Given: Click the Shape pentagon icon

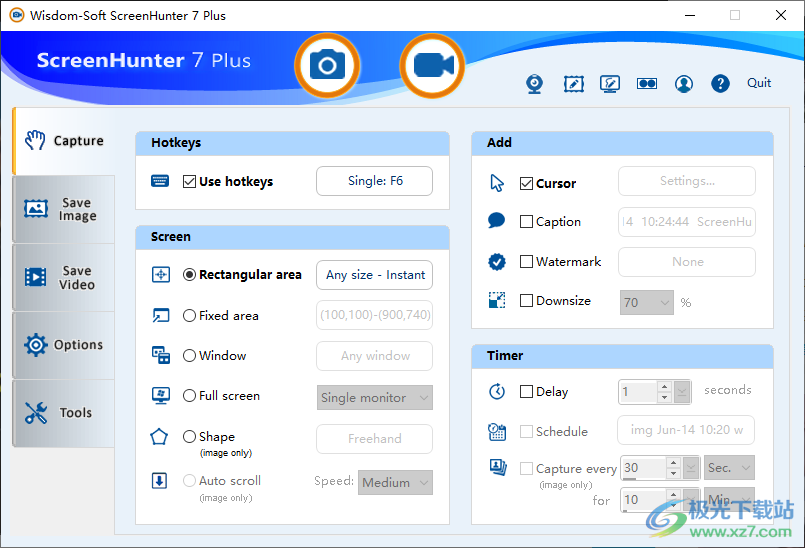Looking at the screenshot, I should pyautogui.click(x=159, y=437).
